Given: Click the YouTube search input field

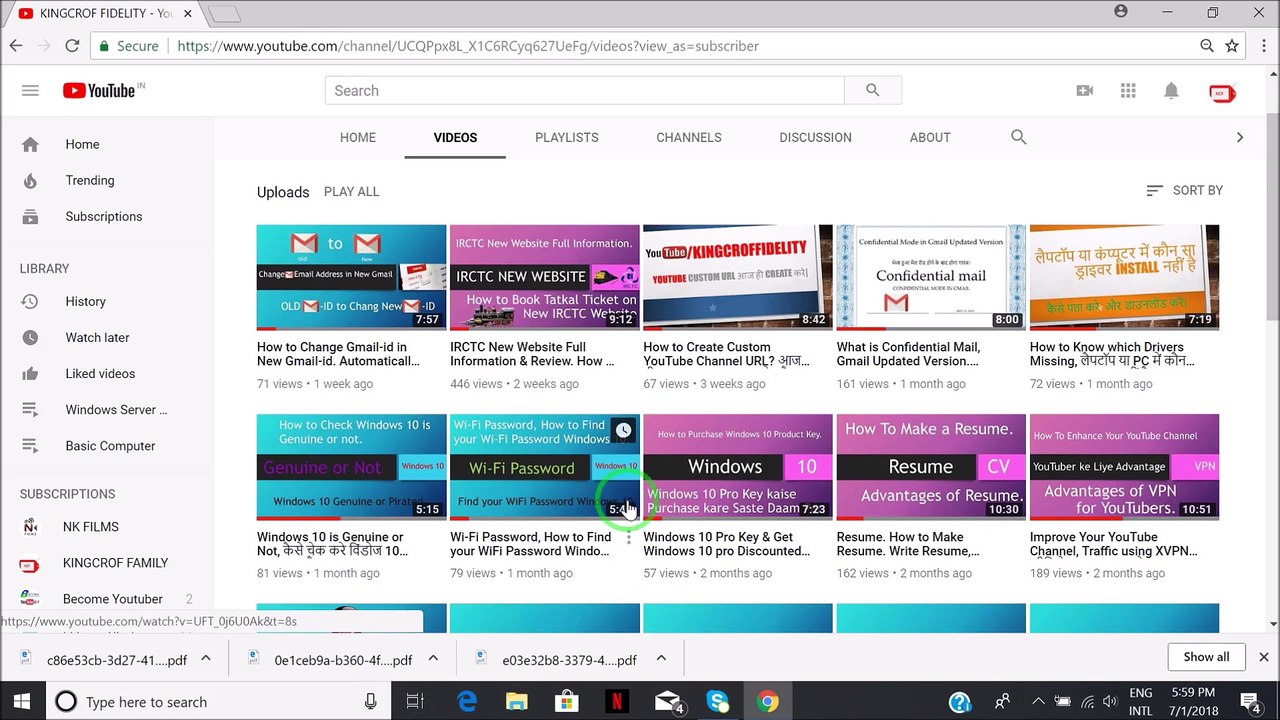Looking at the screenshot, I should (x=584, y=91).
